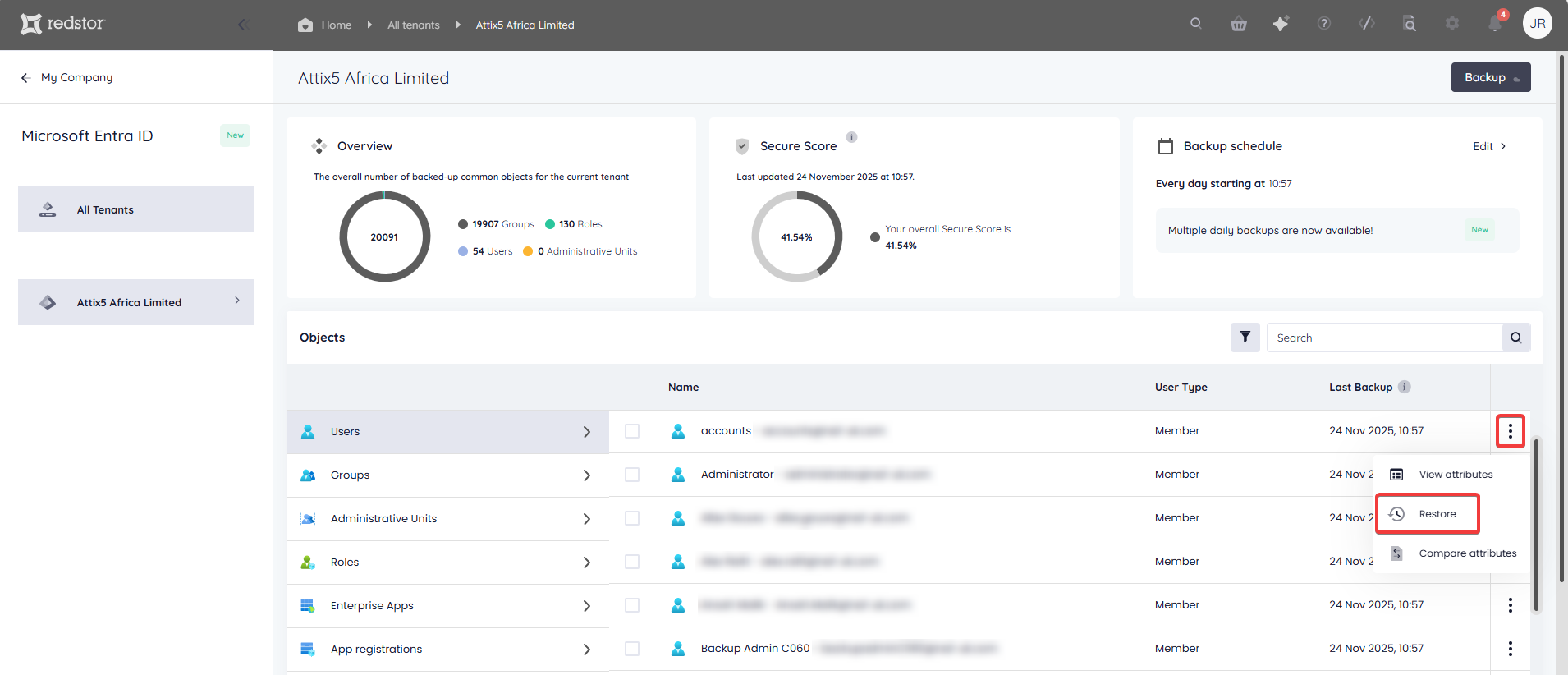Click the Groups grey legend dot
Viewport: 1568px width, 675px height.
click(463, 224)
